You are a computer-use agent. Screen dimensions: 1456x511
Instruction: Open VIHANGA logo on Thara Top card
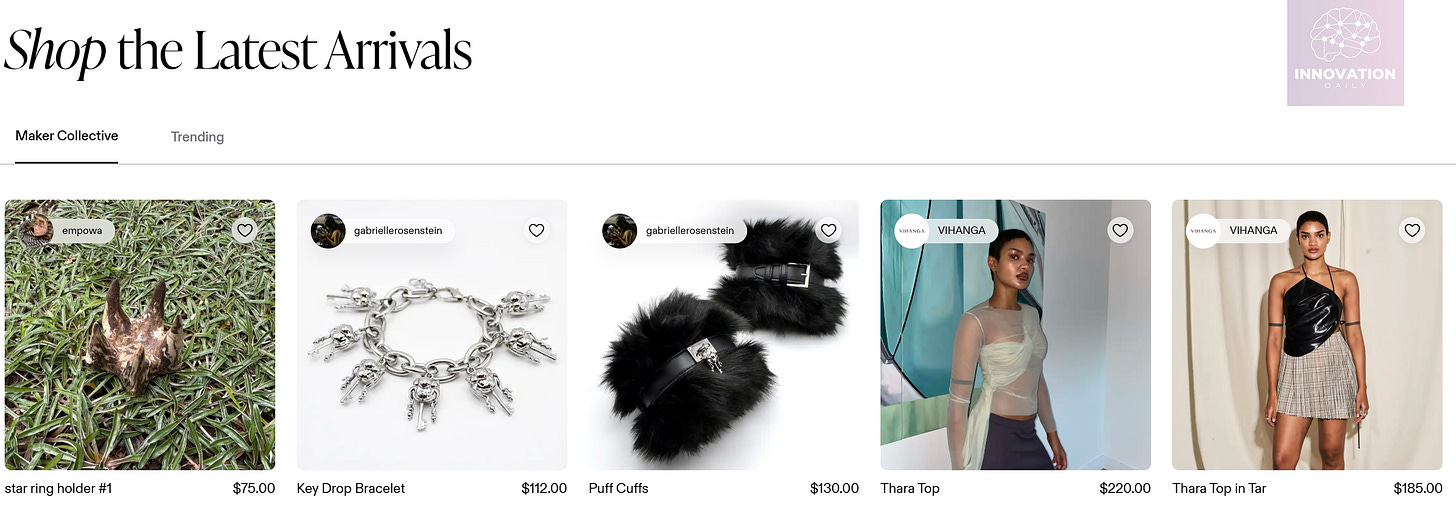(x=911, y=230)
